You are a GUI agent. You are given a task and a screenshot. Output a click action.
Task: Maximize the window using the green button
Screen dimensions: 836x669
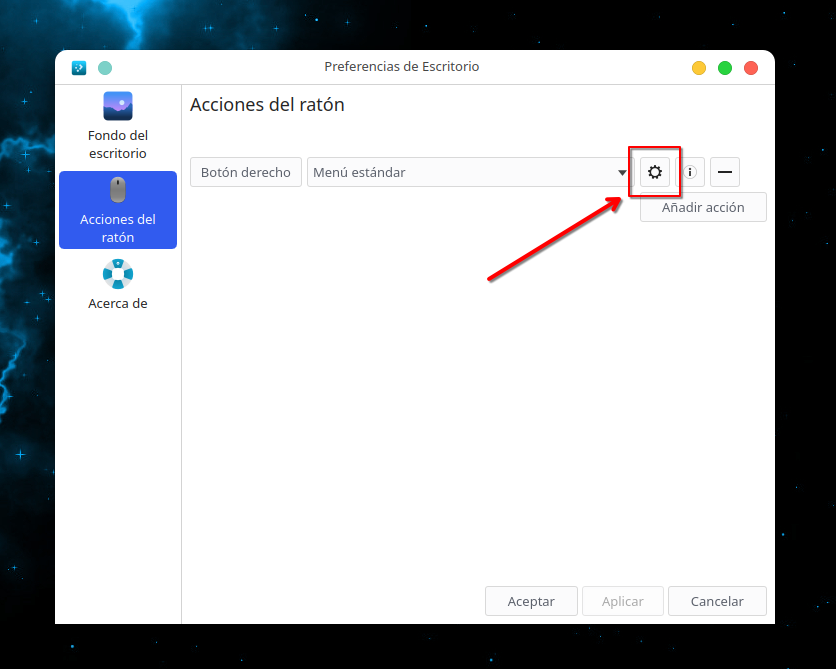725,68
